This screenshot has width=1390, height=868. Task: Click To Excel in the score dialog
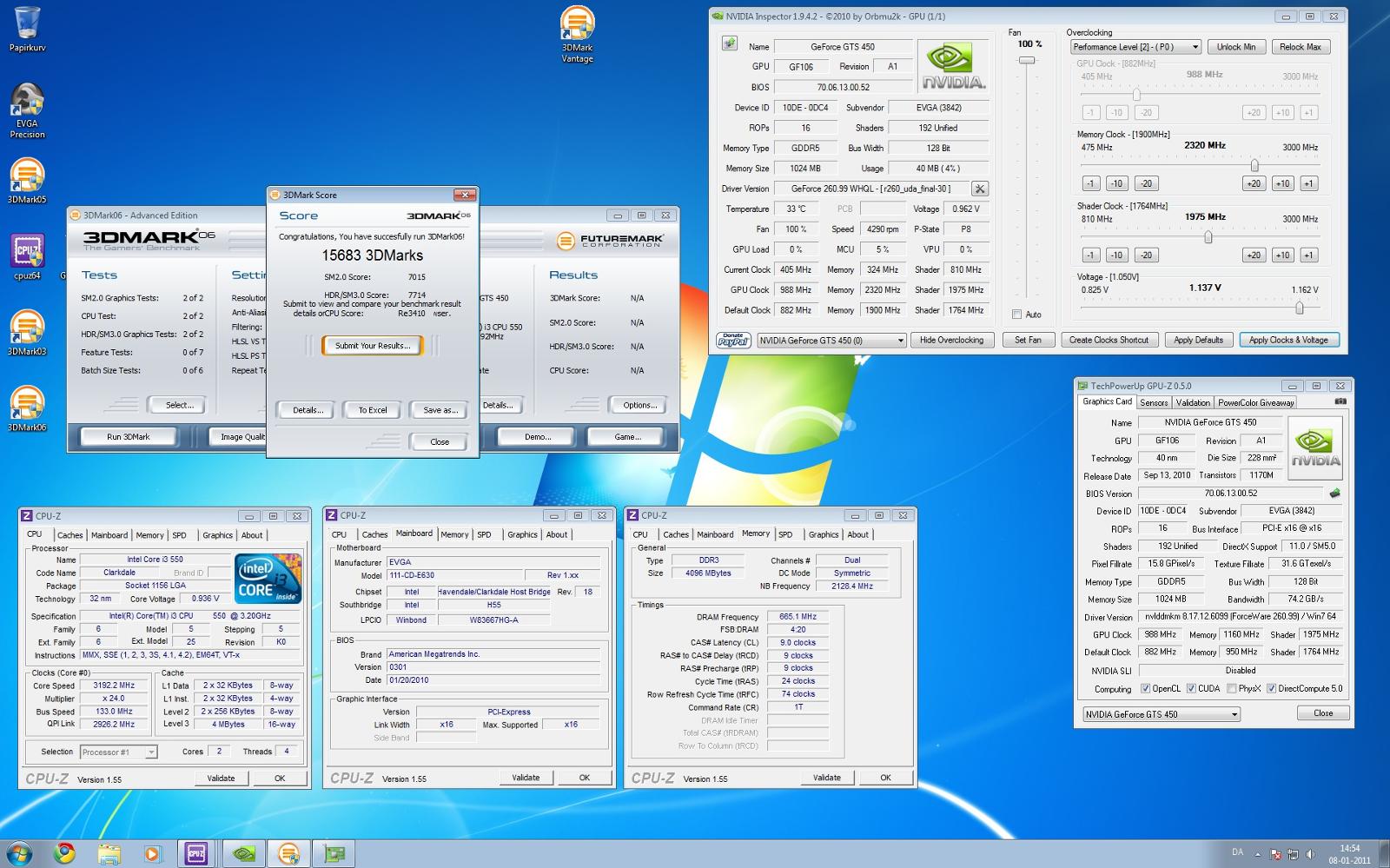[x=373, y=410]
